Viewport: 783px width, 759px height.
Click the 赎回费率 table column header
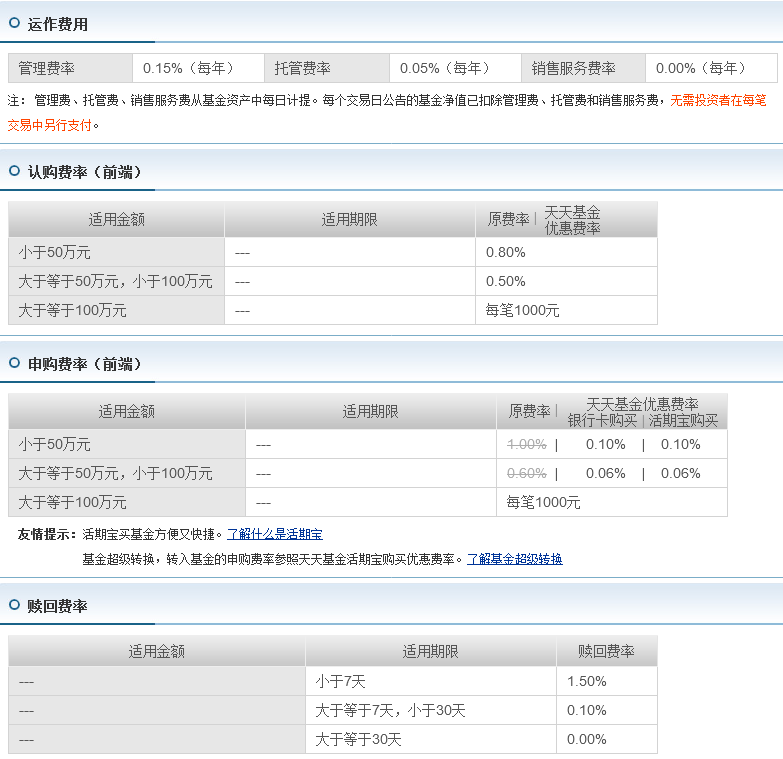[x=607, y=651]
